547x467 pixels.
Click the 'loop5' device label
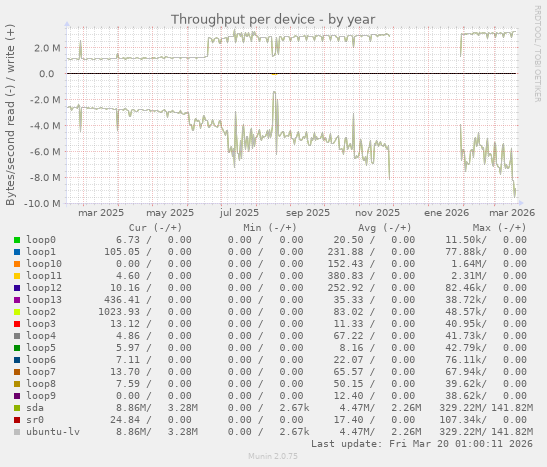[41, 348]
